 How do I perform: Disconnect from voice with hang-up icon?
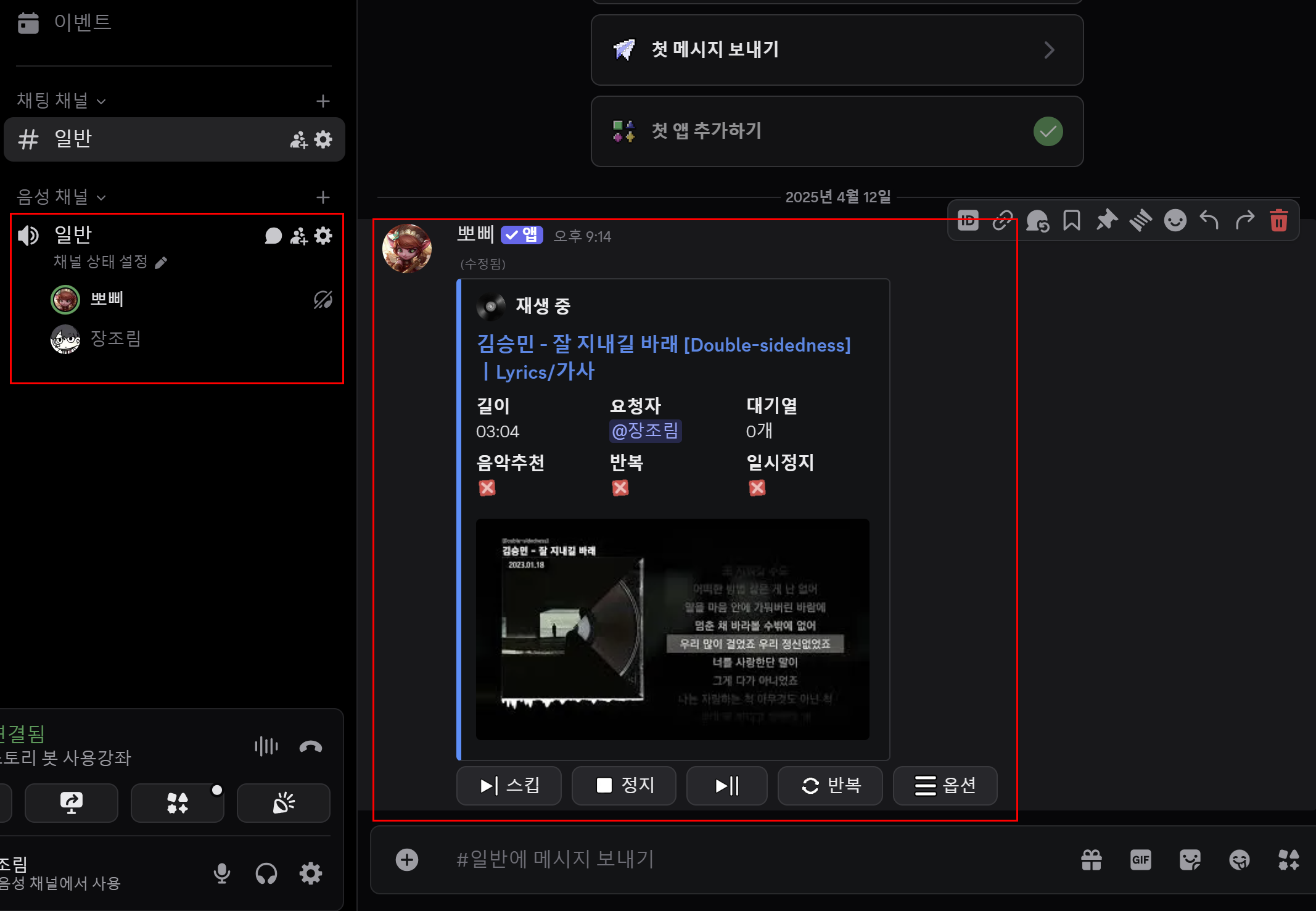[x=311, y=746]
